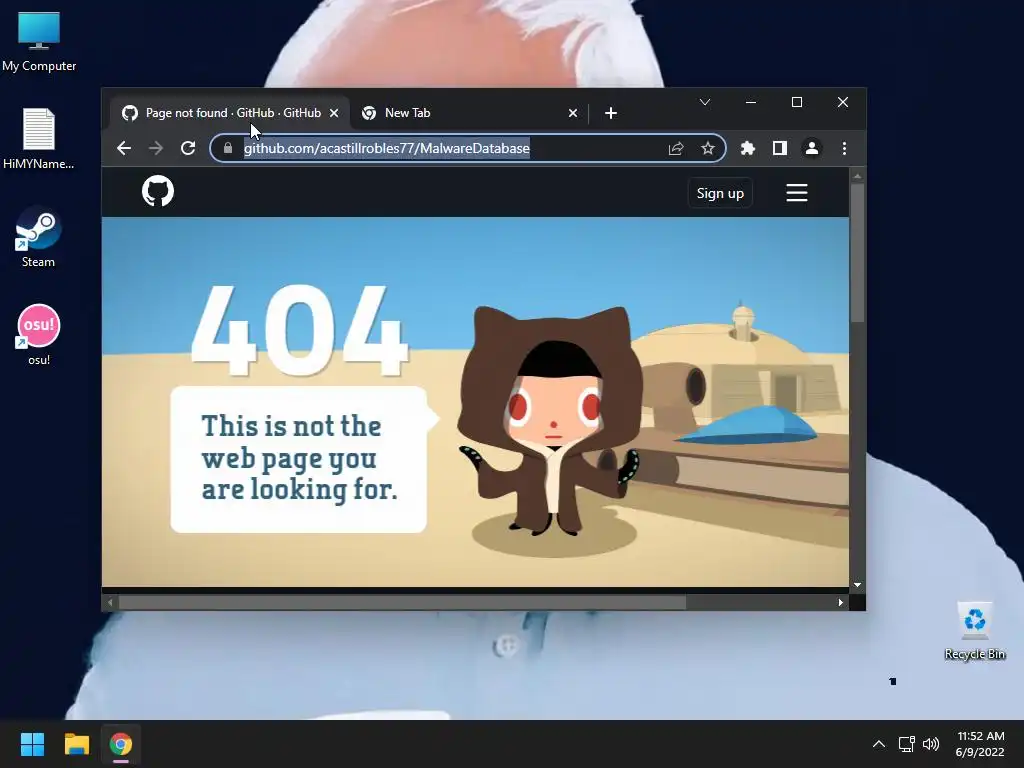Click Chrome's forward navigation arrow

155,148
